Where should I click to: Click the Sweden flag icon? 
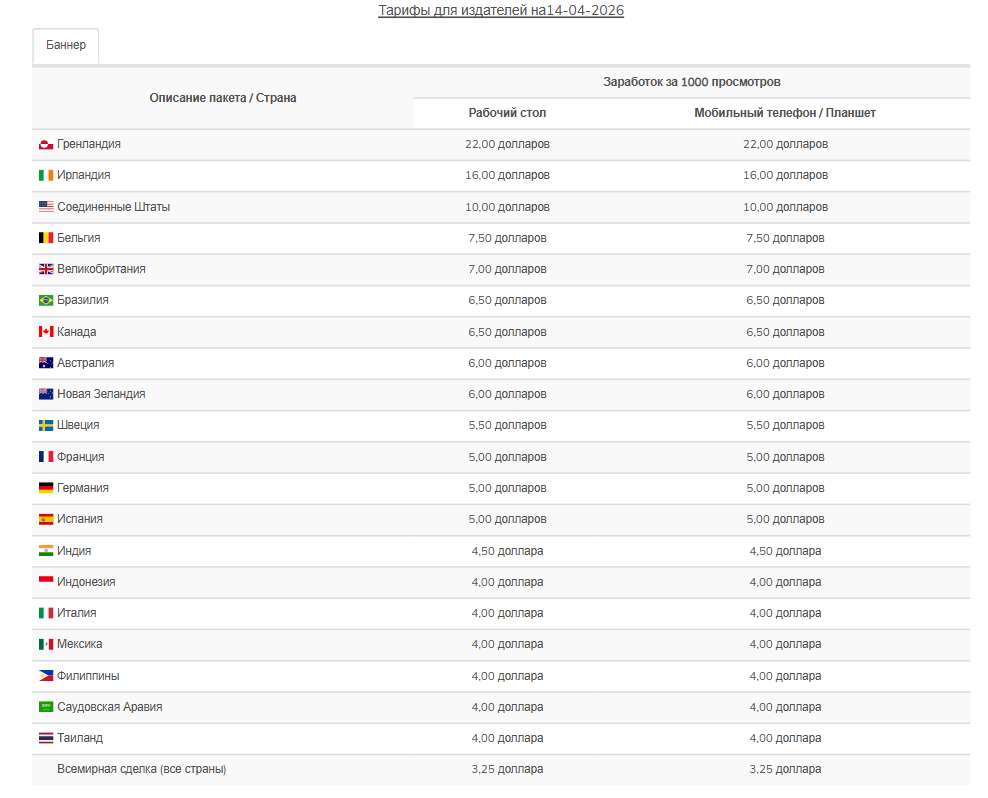click(46, 426)
